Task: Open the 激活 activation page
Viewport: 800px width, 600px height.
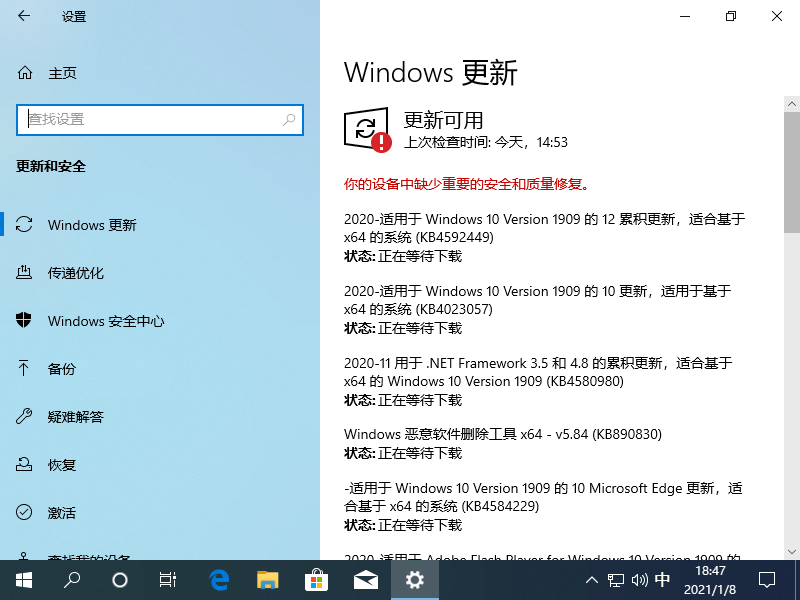Action: 62,513
